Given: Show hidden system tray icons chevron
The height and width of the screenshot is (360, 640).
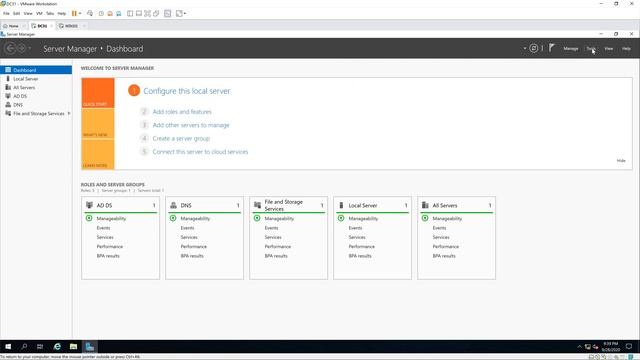Looking at the screenshot, I should pos(579,347).
